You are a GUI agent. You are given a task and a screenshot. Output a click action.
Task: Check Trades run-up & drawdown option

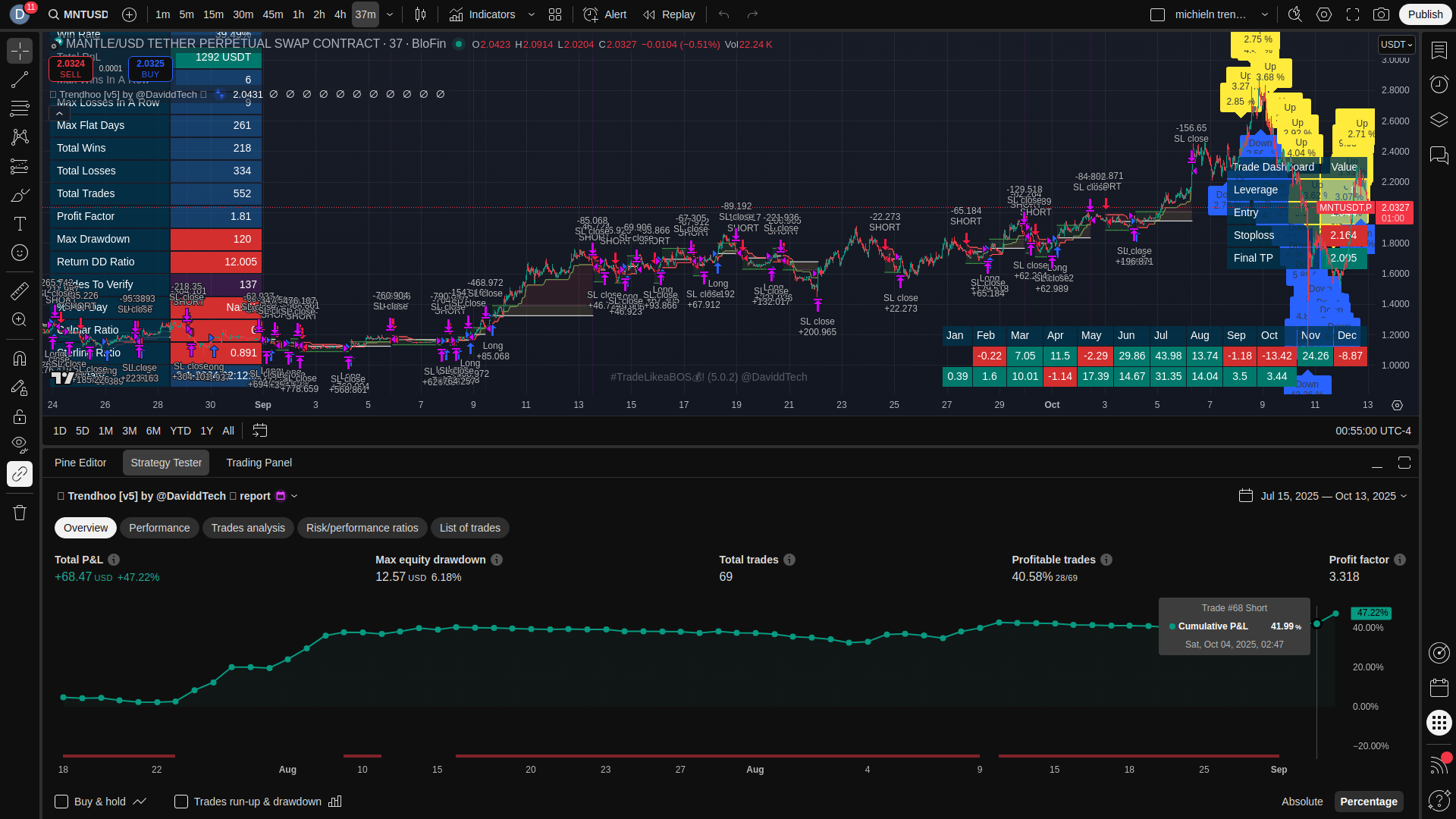181,802
